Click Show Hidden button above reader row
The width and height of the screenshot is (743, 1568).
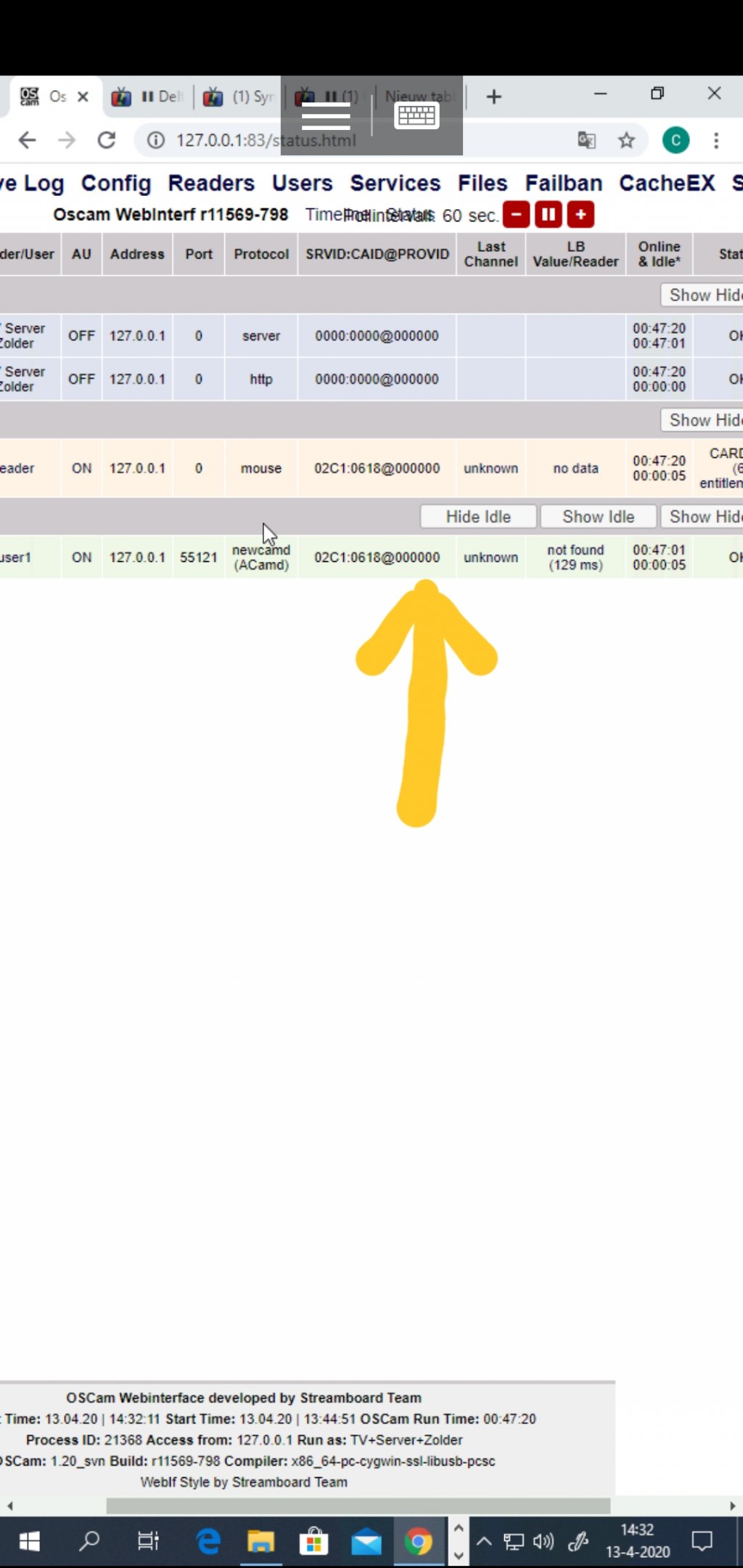click(x=702, y=420)
